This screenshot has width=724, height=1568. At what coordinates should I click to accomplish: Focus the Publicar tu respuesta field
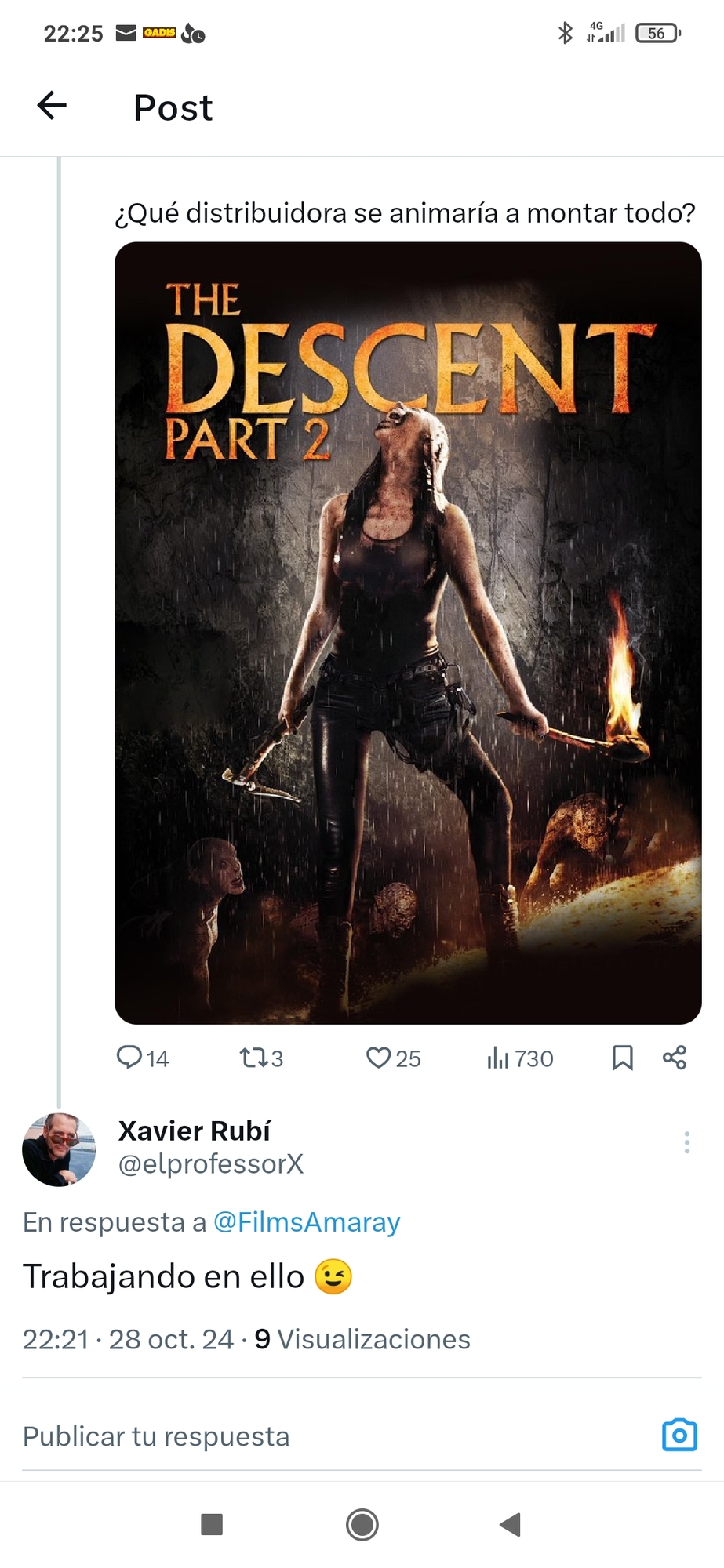[314, 1436]
